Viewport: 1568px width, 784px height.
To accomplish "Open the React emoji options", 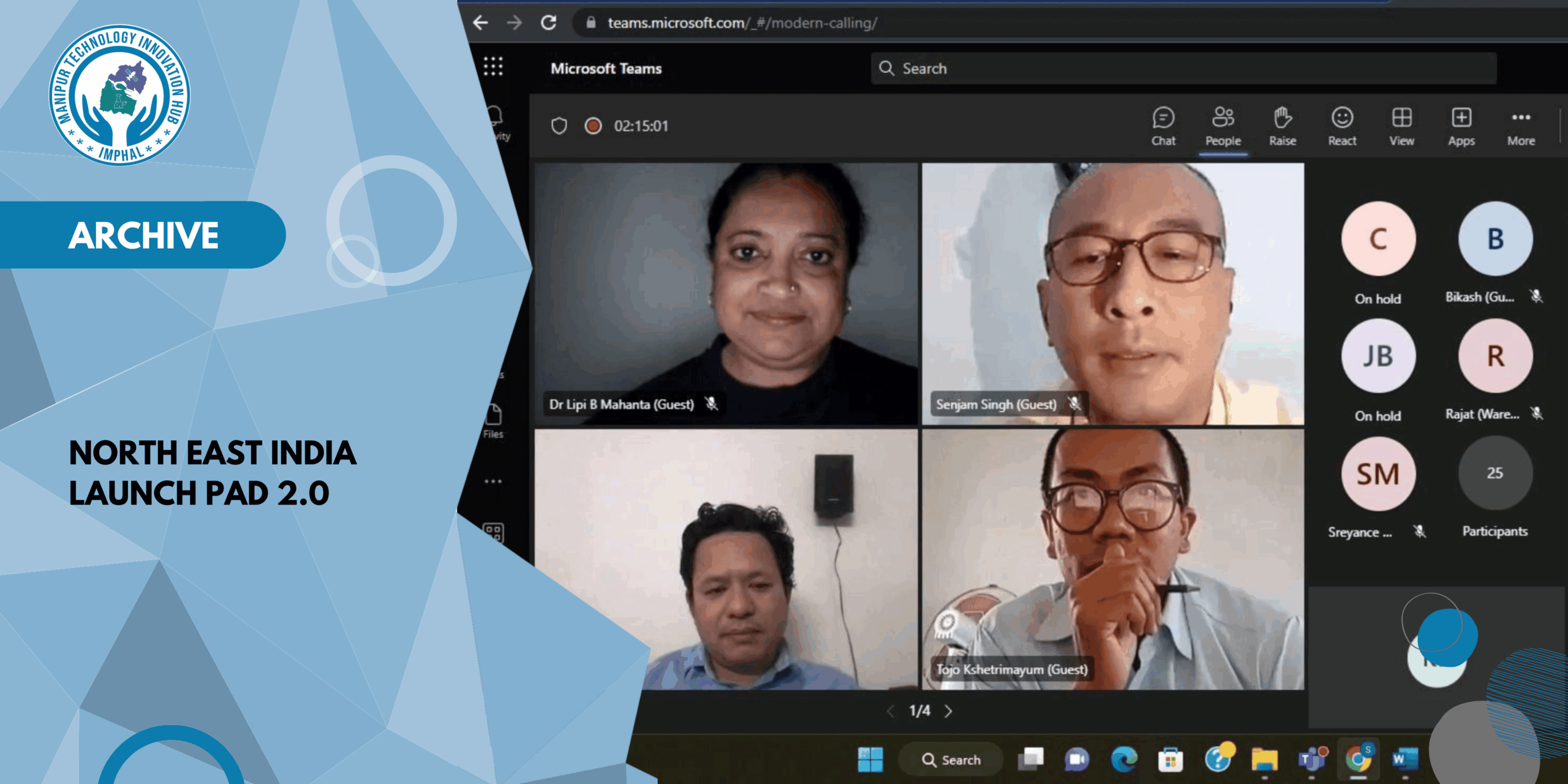I will (1342, 127).
